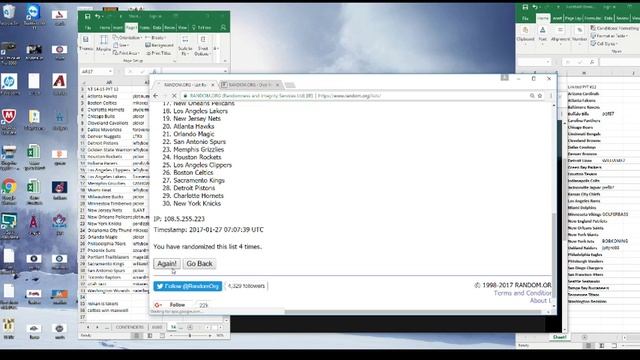
Task: Stop loading page with browser X icon
Action: (x=174, y=96)
